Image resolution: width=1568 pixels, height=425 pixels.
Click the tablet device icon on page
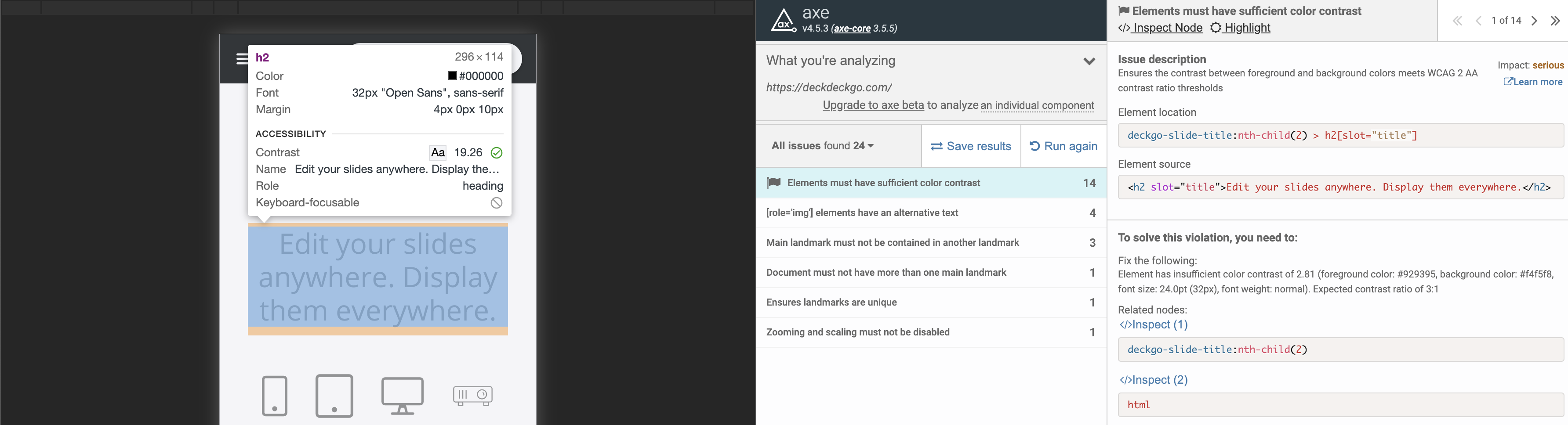click(334, 396)
